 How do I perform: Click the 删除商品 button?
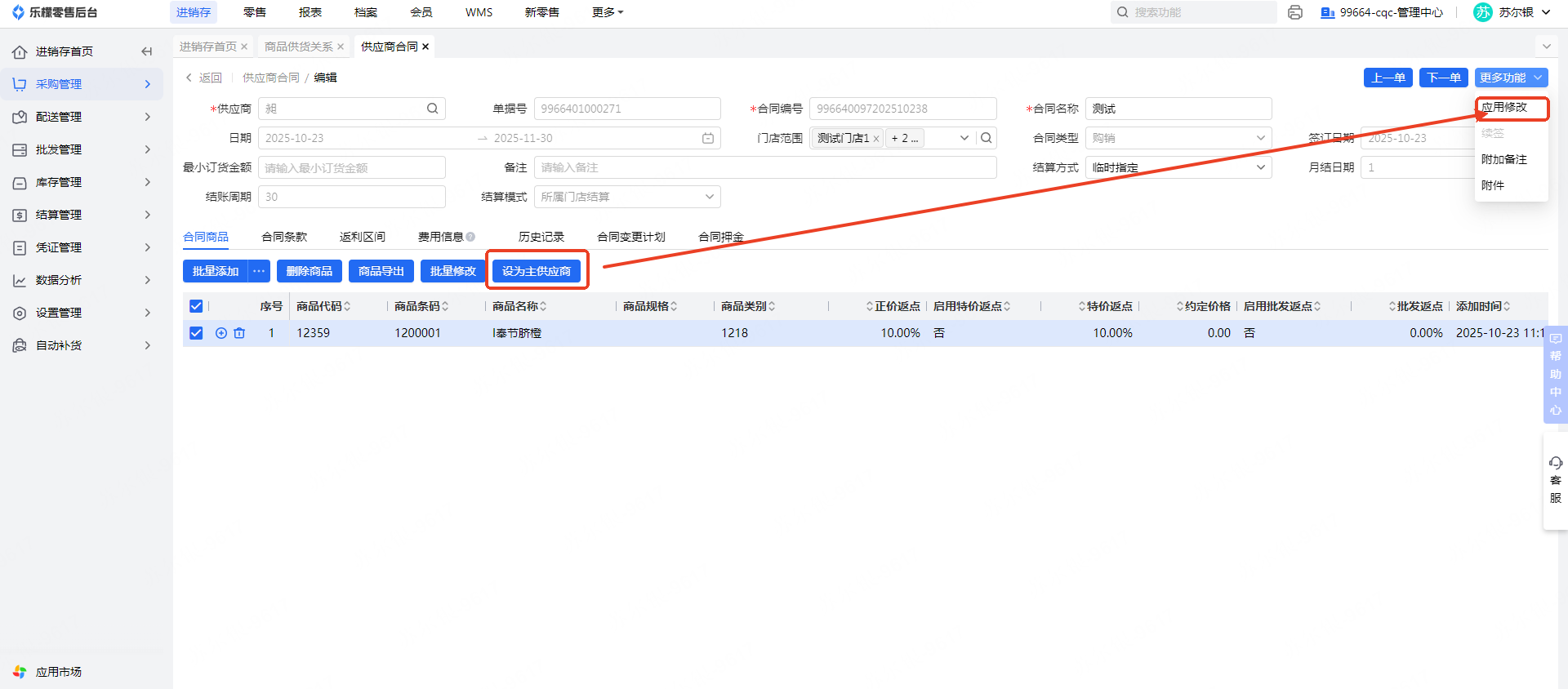[310, 271]
